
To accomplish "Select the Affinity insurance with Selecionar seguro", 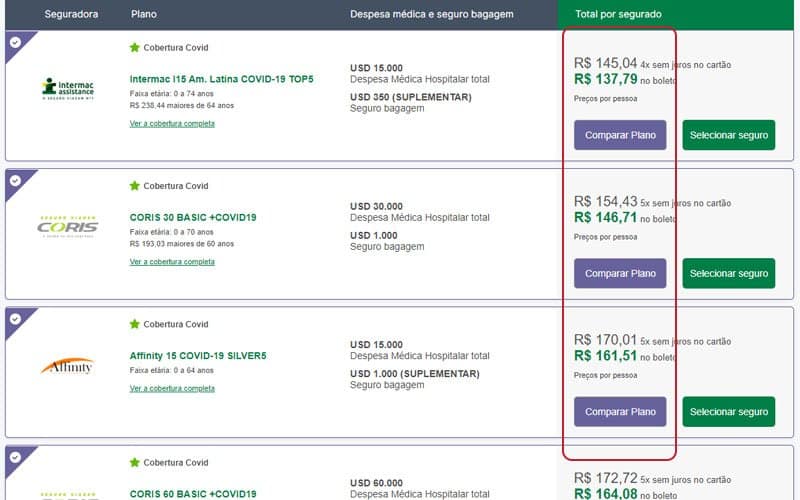I will point(729,412).
